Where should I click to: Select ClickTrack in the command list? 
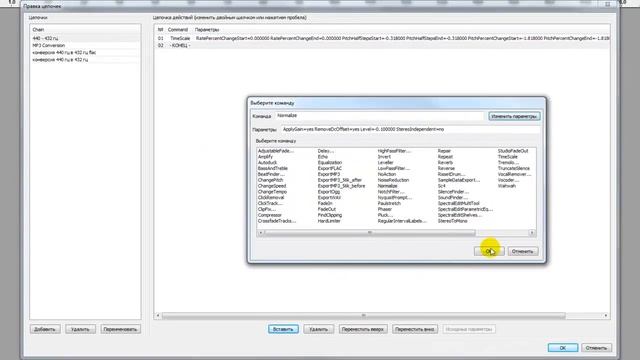270,203
